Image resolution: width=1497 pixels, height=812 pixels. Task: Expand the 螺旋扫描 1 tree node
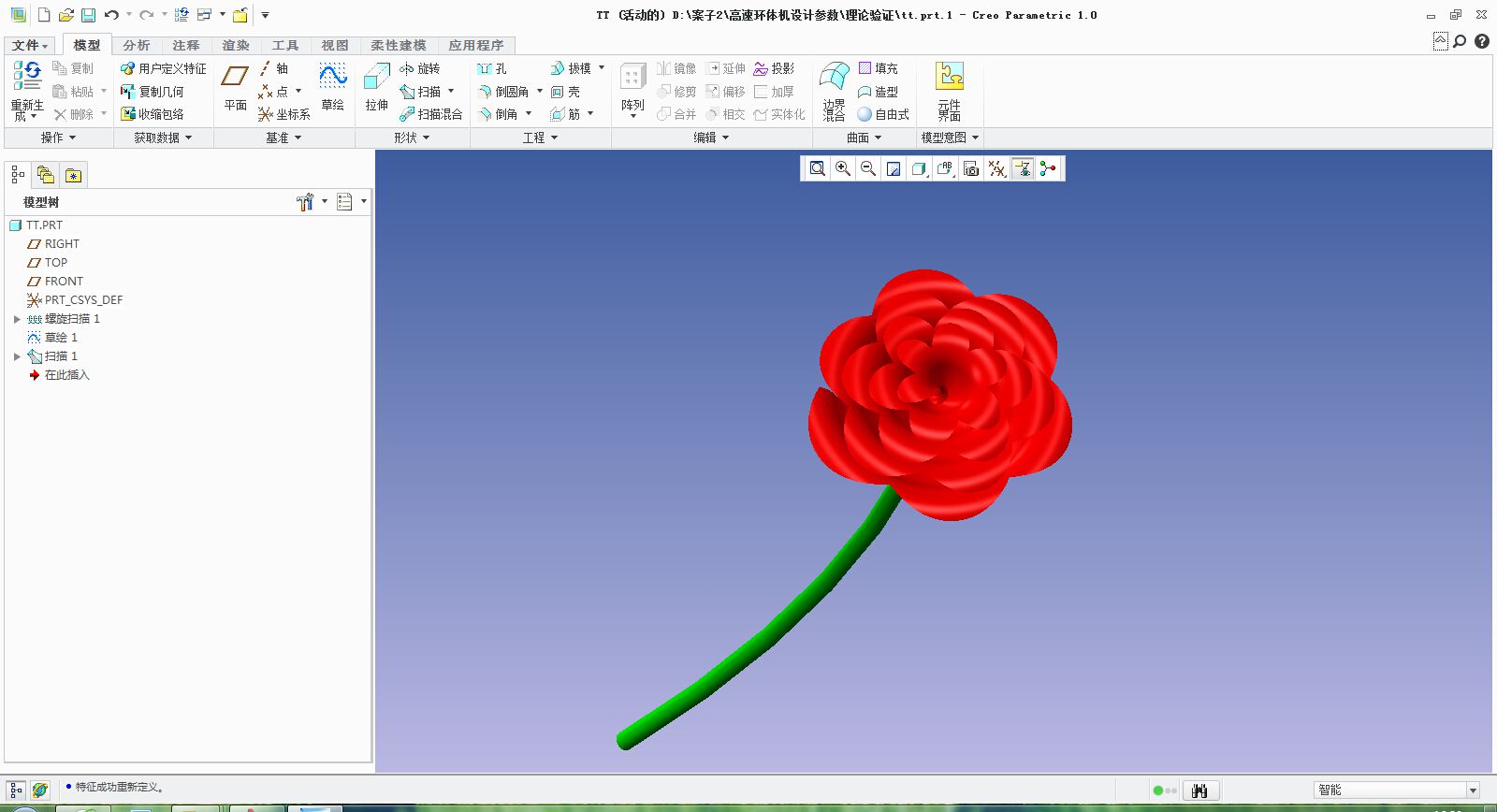(17, 319)
